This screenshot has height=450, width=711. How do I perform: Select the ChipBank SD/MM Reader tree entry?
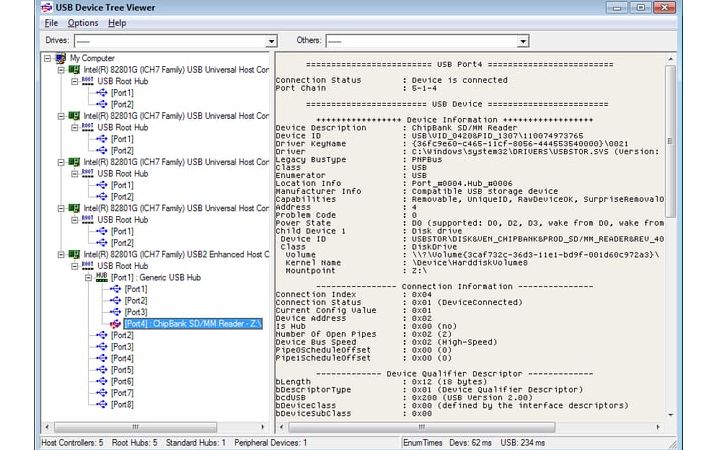point(193,323)
